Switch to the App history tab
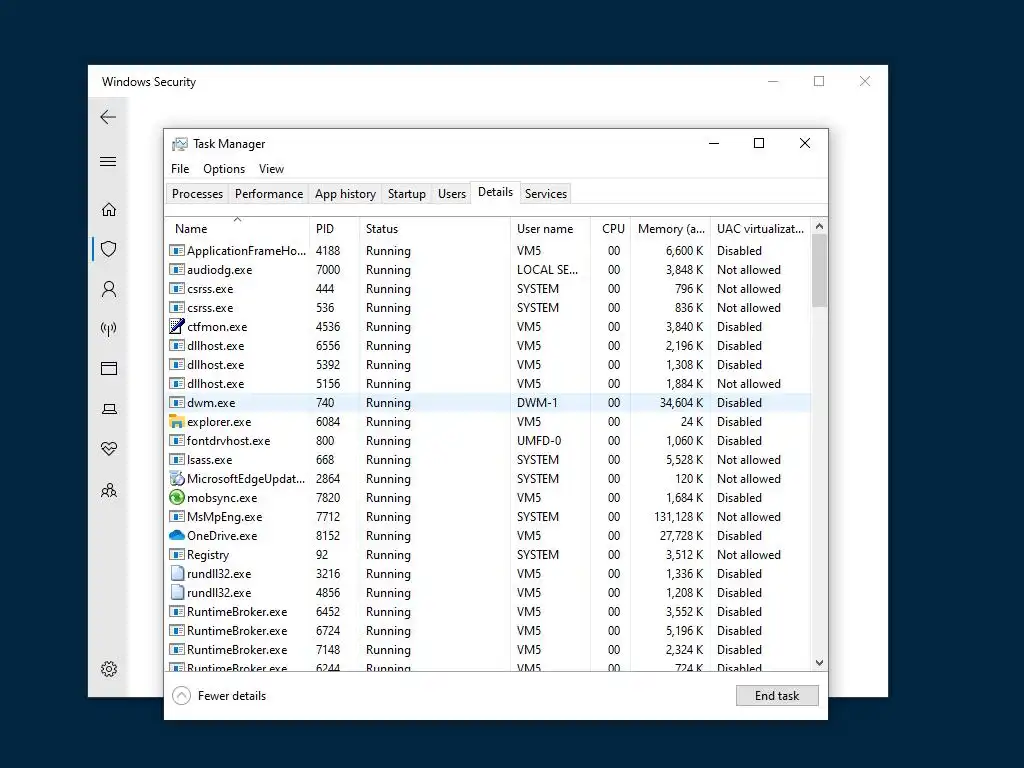Screen dimensions: 1024x768 pos(345,193)
